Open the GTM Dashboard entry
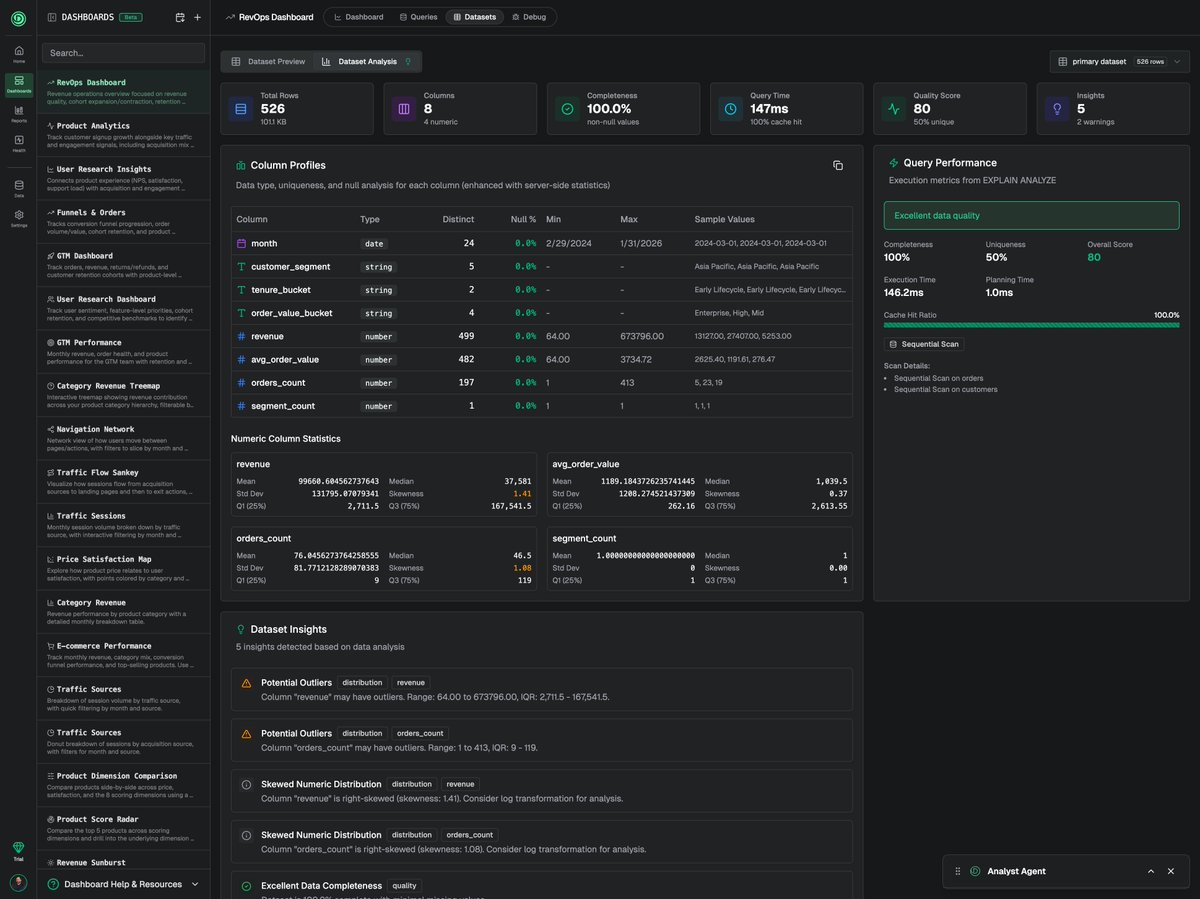 123,265
